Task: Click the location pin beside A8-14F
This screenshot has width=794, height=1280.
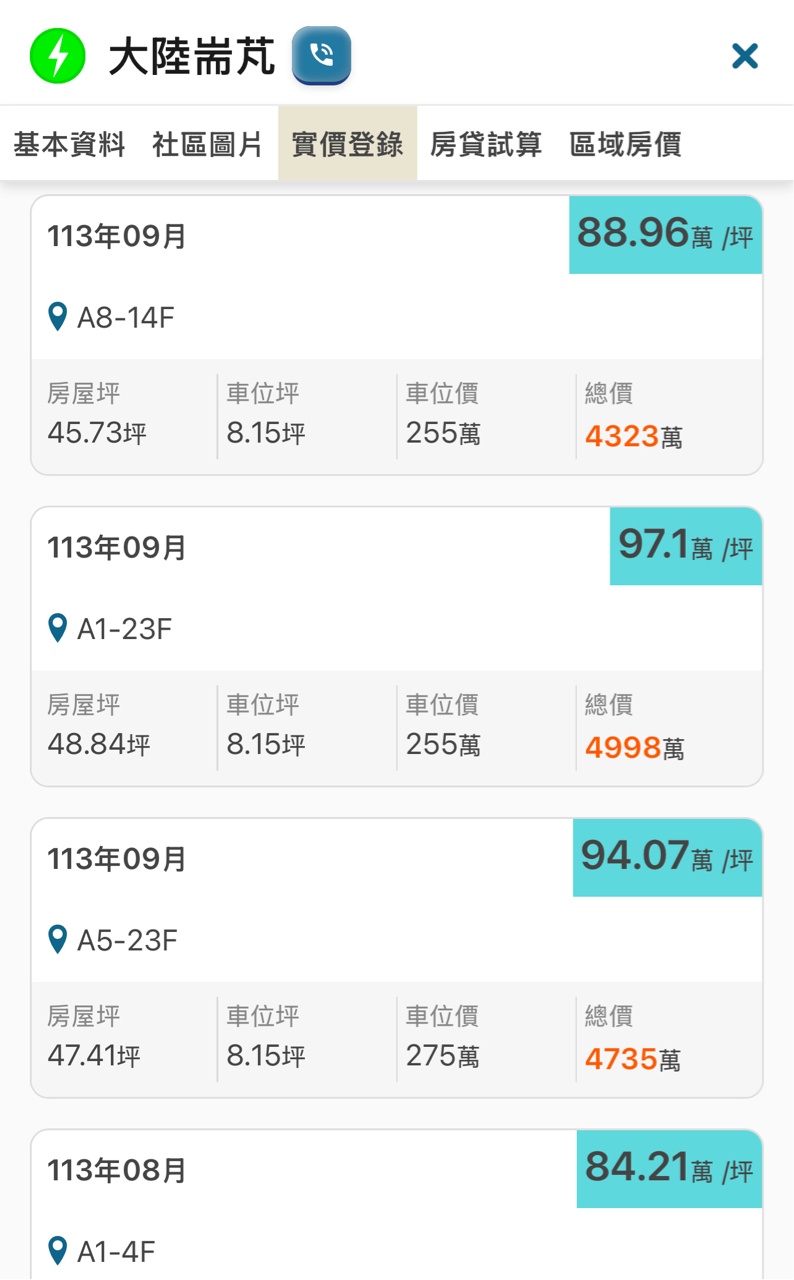Action: (58, 318)
